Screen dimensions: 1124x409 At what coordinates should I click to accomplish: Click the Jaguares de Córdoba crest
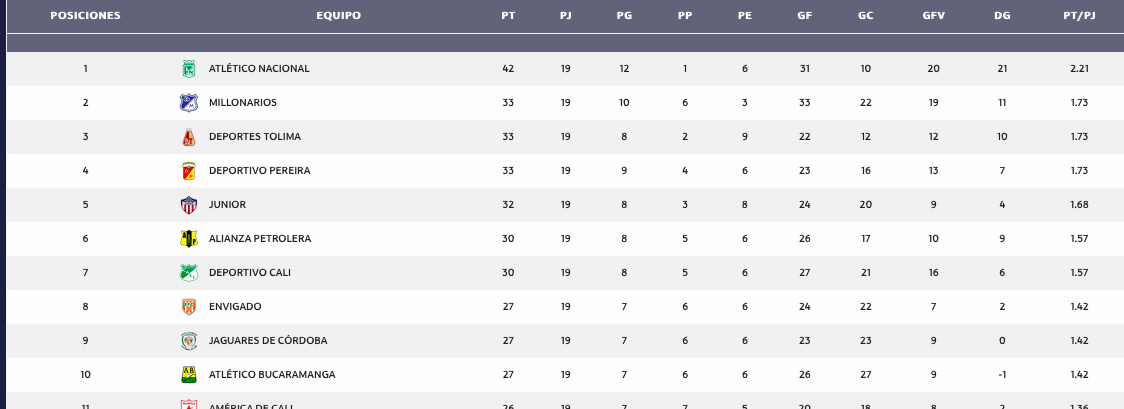click(x=189, y=341)
